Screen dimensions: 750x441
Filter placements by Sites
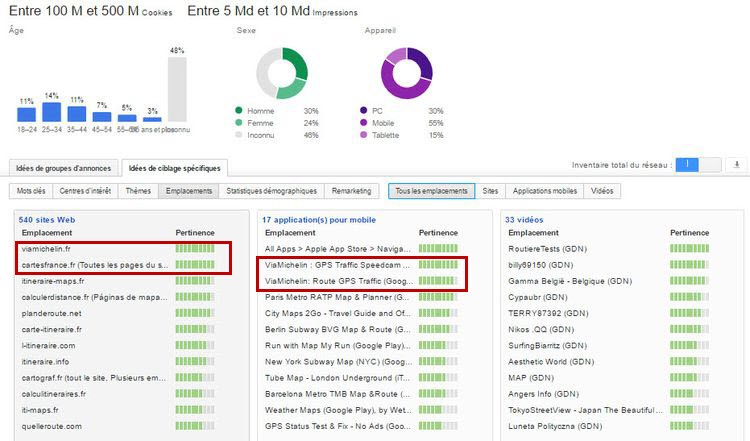pyautogui.click(x=490, y=191)
